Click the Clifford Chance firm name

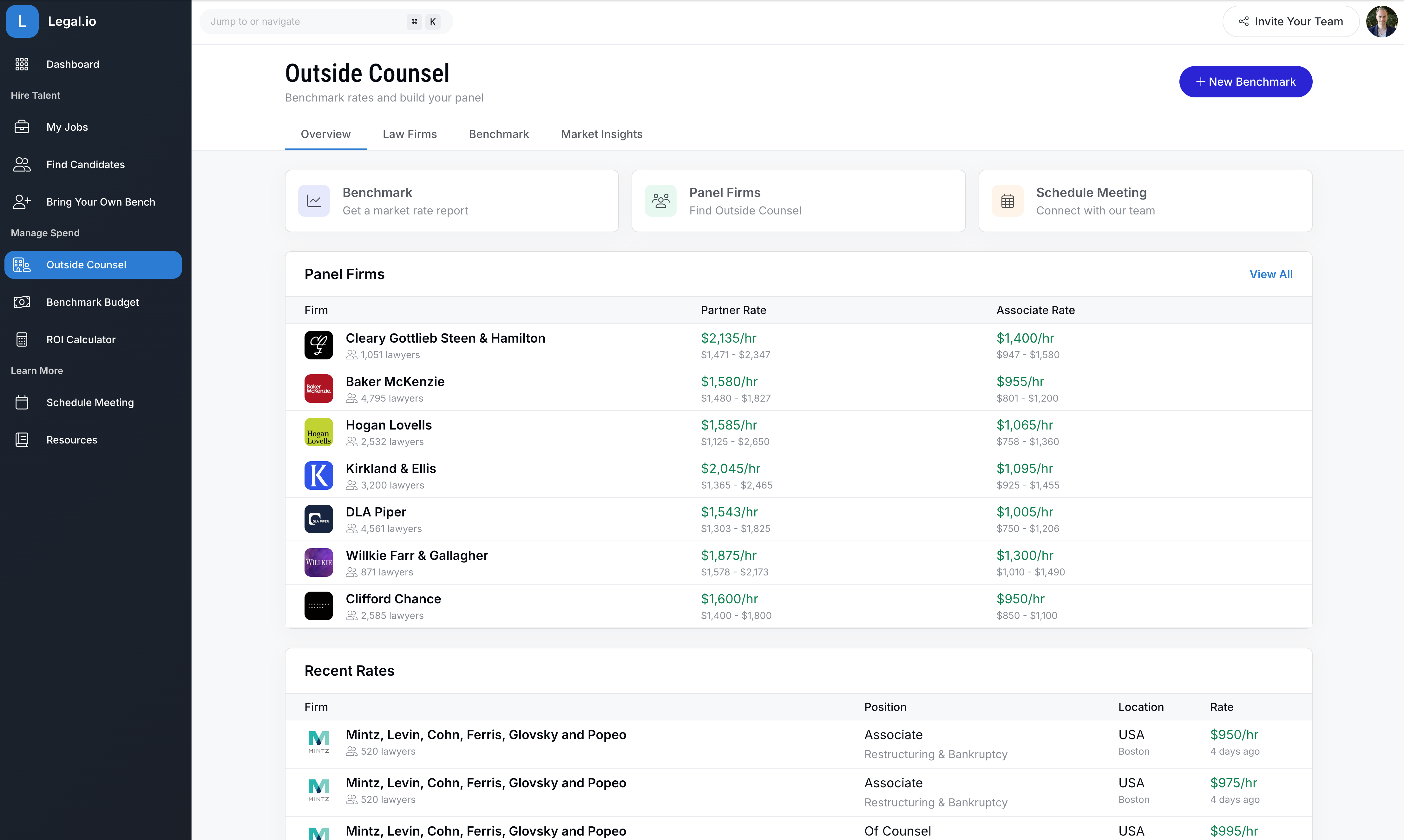[x=393, y=599]
